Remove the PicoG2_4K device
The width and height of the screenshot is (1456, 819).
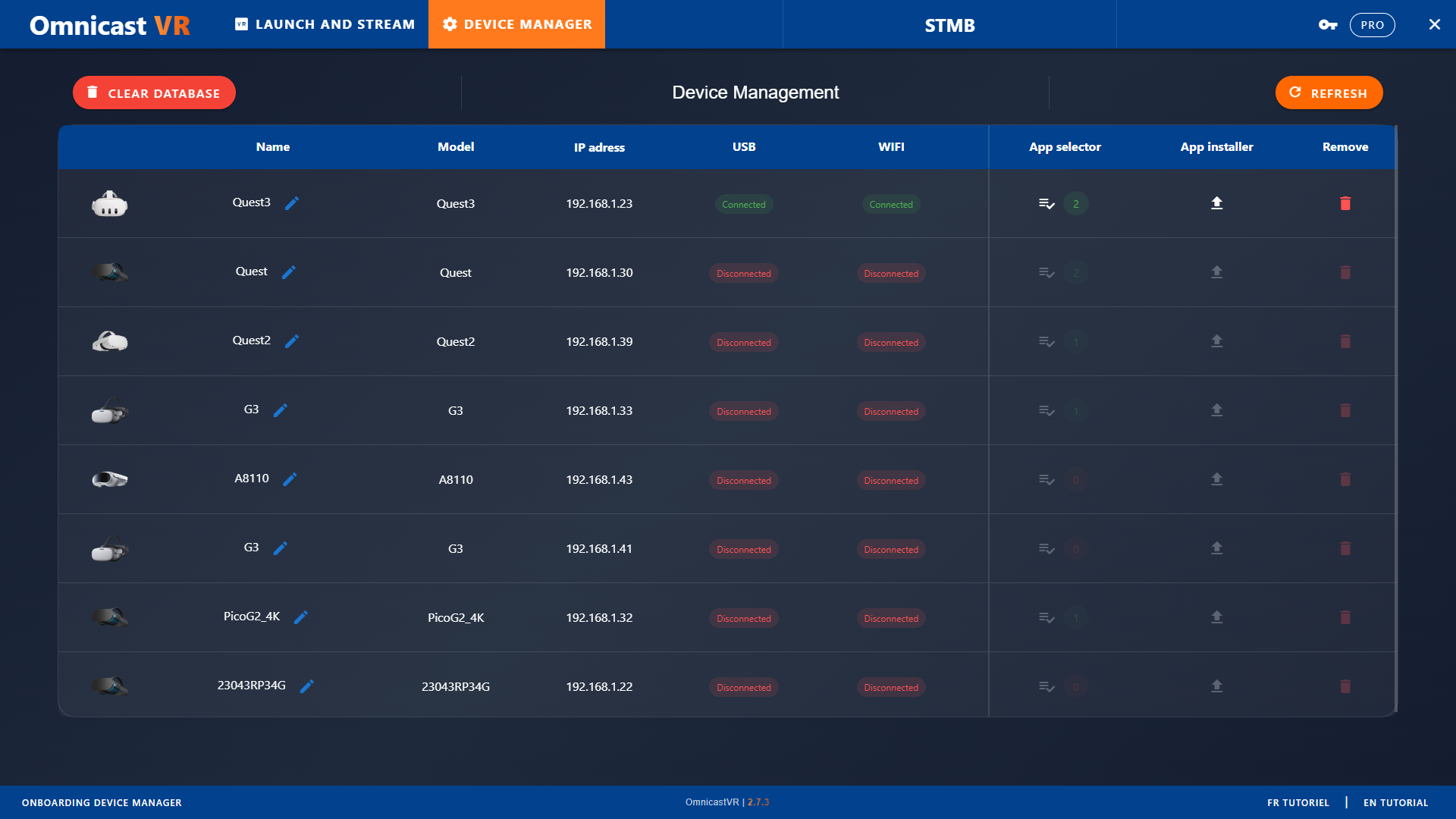pyautogui.click(x=1345, y=617)
